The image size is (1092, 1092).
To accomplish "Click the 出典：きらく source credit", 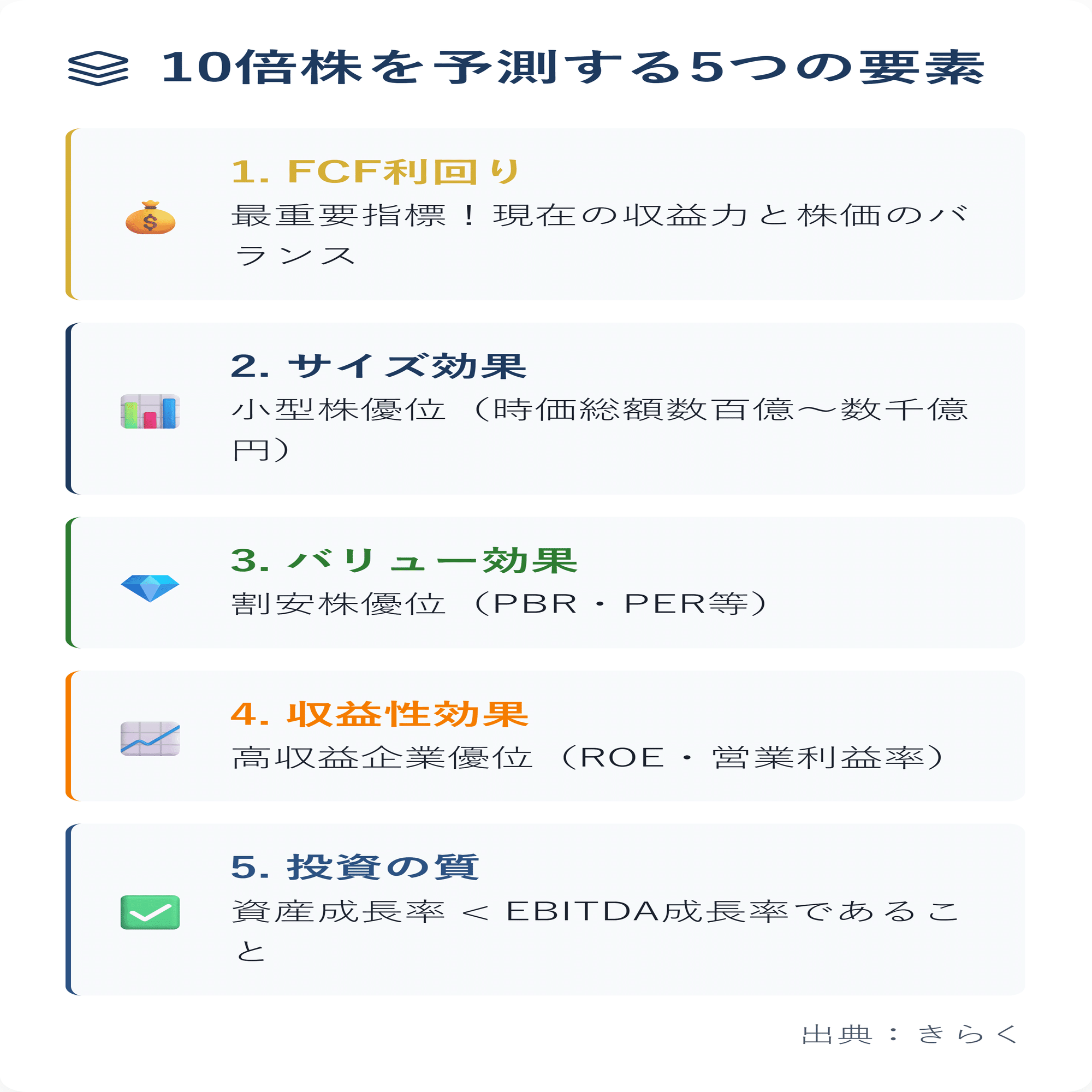I will click(x=910, y=1034).
